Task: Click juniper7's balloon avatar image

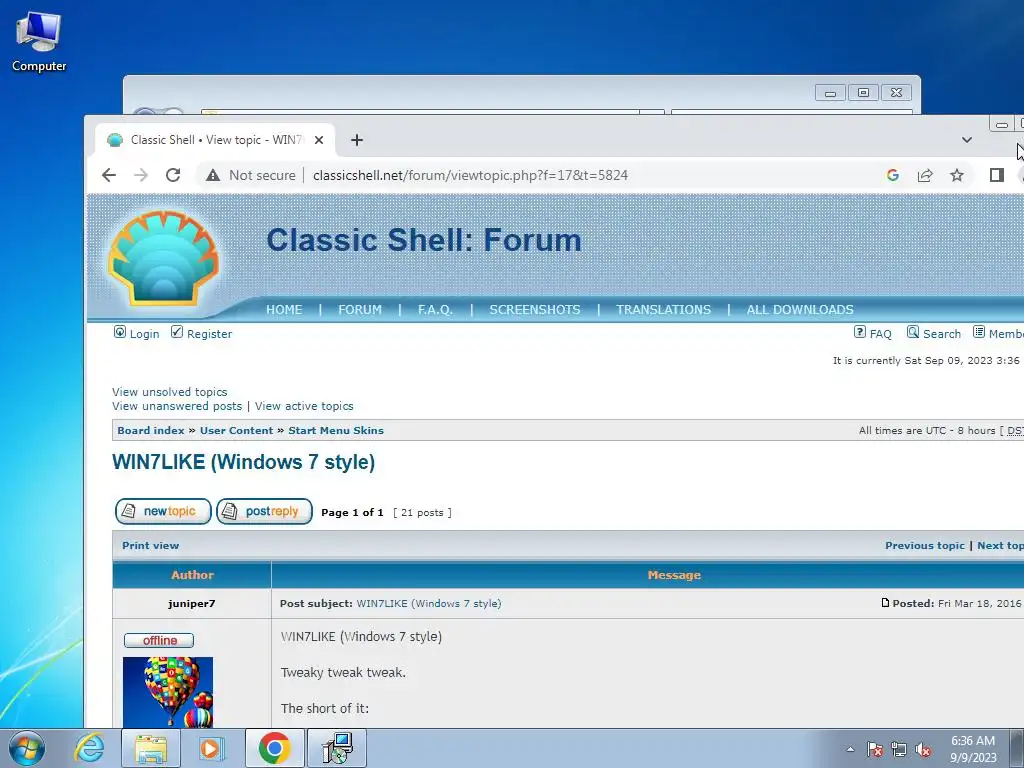Action: coord(168,692)
